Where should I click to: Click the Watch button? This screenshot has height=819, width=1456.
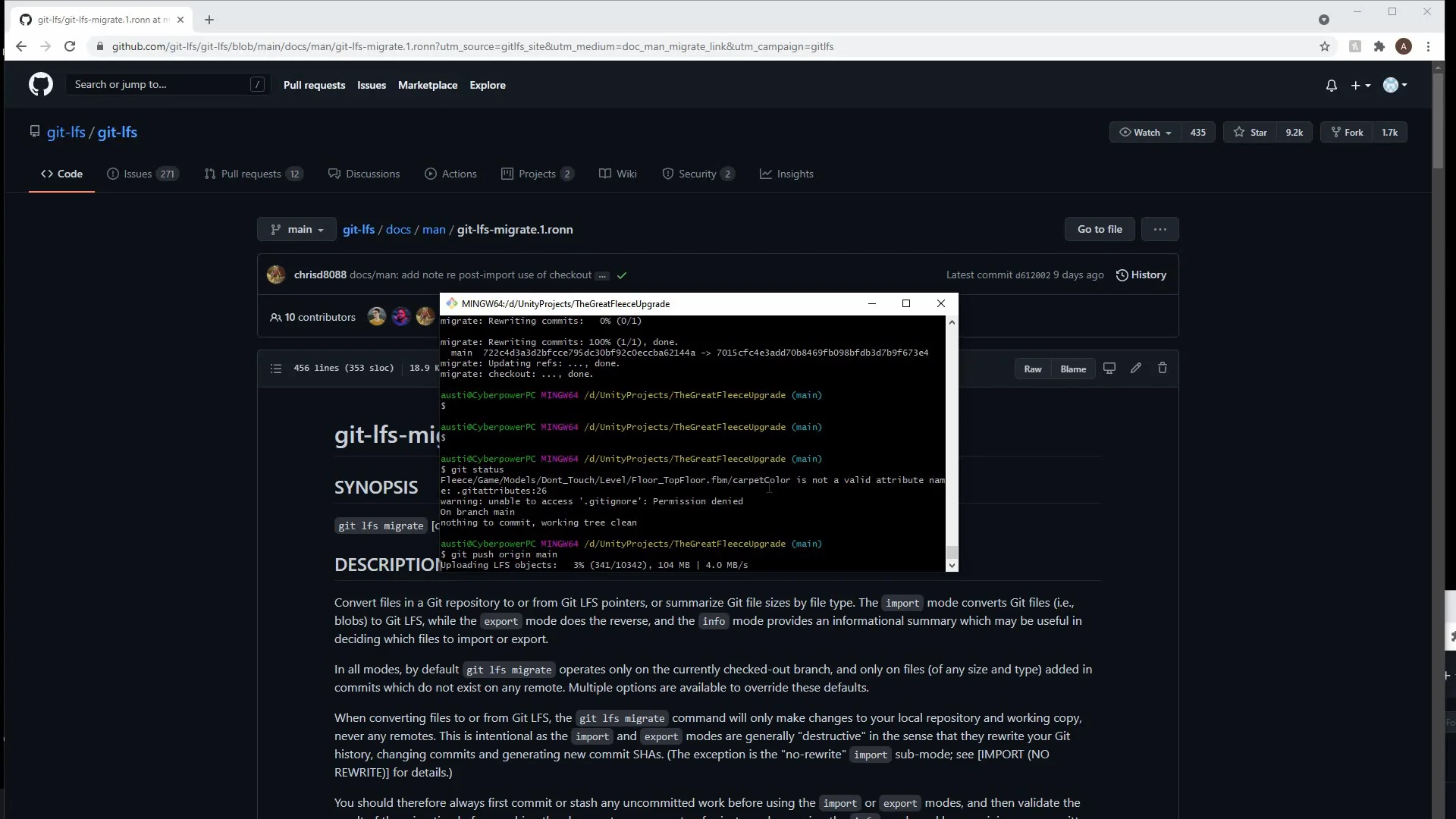[1145, 132]
